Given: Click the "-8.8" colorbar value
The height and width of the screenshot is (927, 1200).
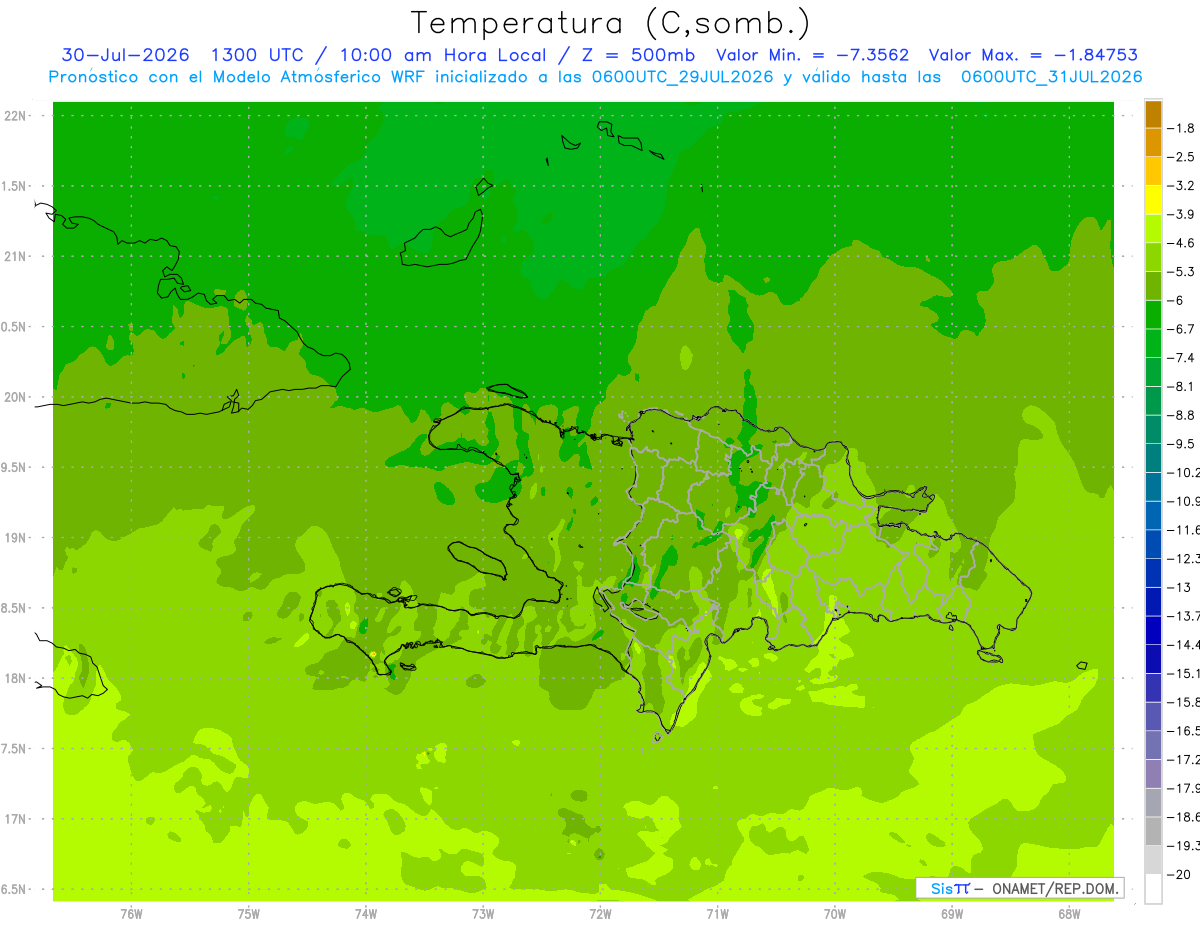Looking at the screenshot, I should pos(1181,415).
